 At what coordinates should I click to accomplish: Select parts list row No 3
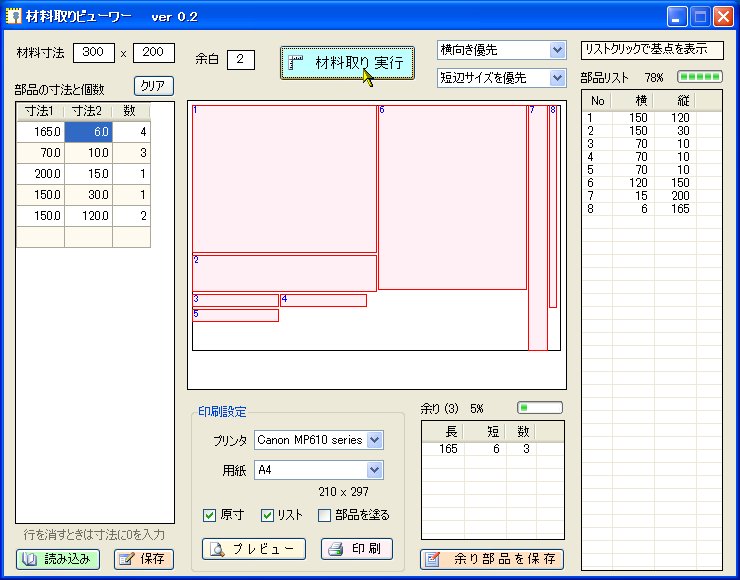coord(652,144)
